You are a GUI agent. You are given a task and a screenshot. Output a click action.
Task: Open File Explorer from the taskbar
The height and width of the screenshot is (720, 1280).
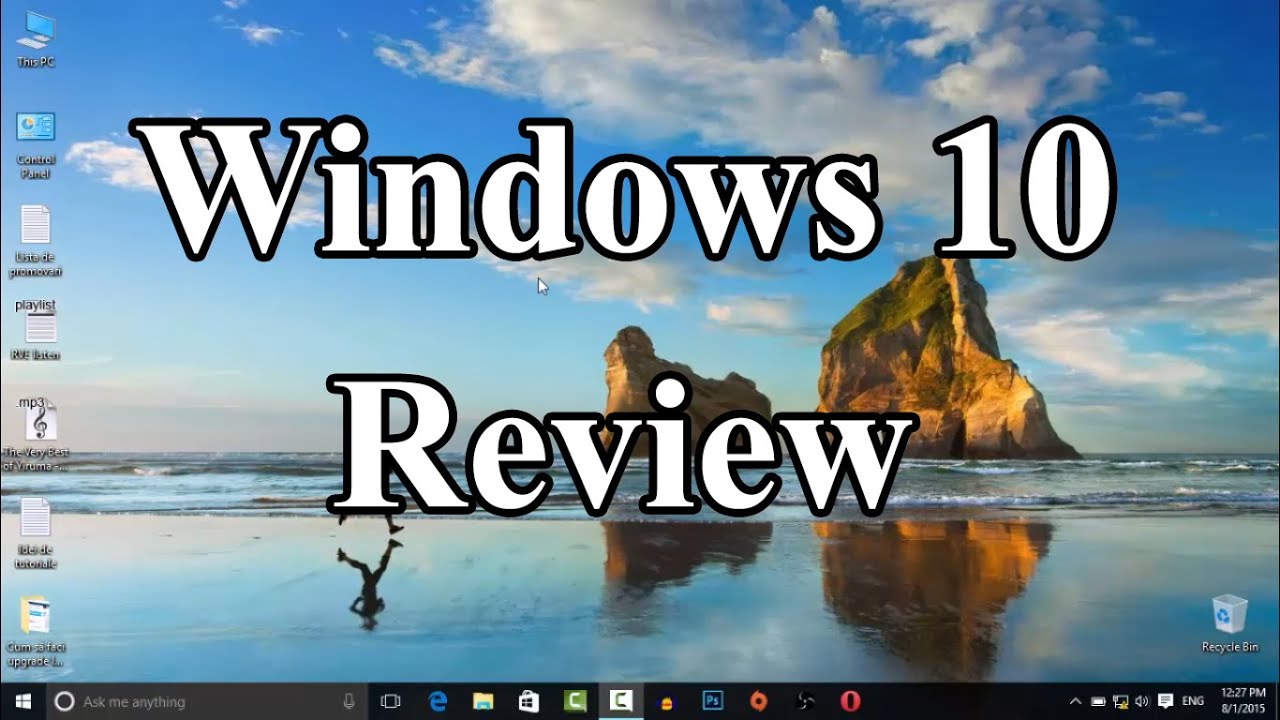pyautogui.click(x=483, y=702)
